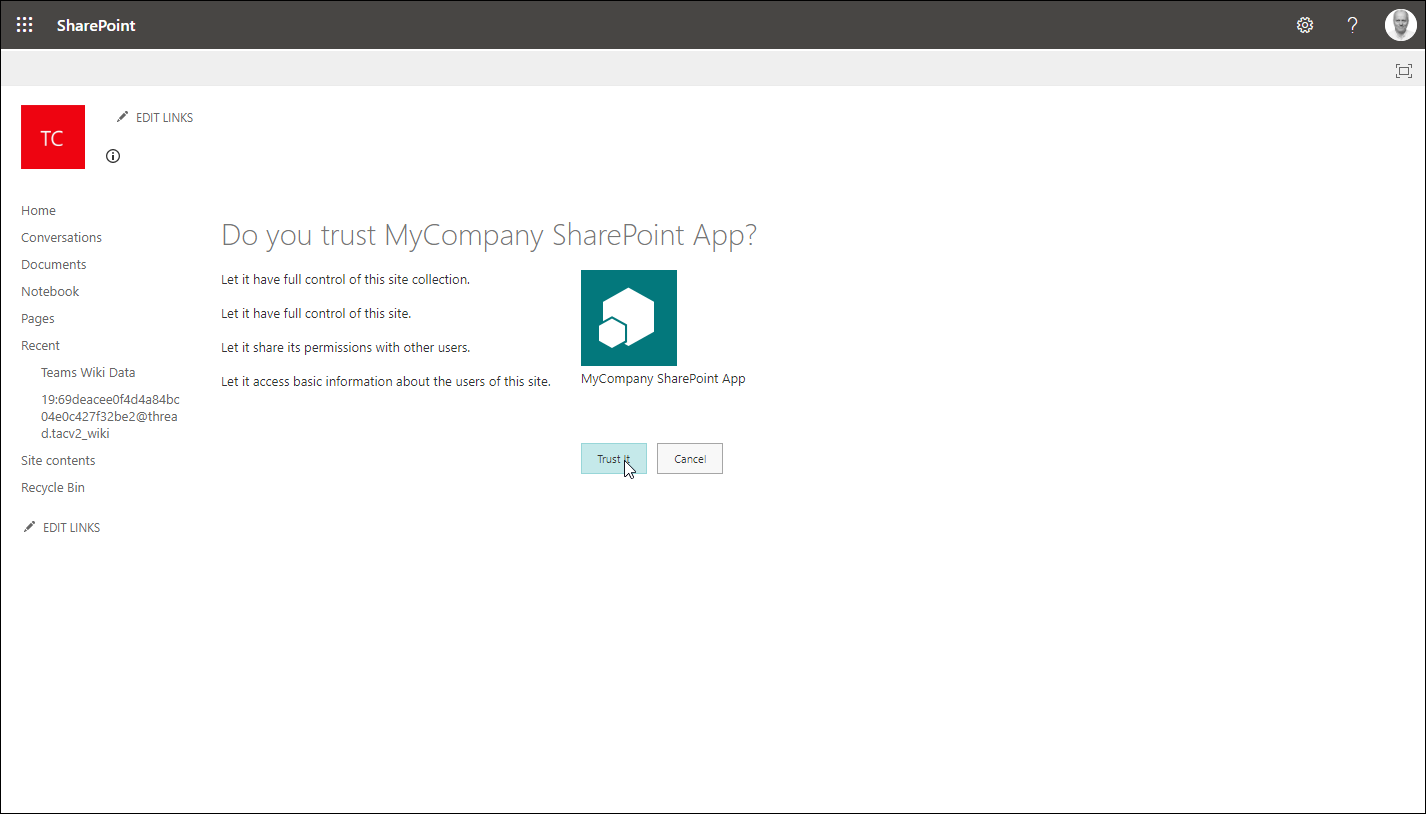Image resolution: width=1426 pixels, height=814 pixels.
Task: Click the MyCompany SharePoint App caption text
Action: click(663, 379)
